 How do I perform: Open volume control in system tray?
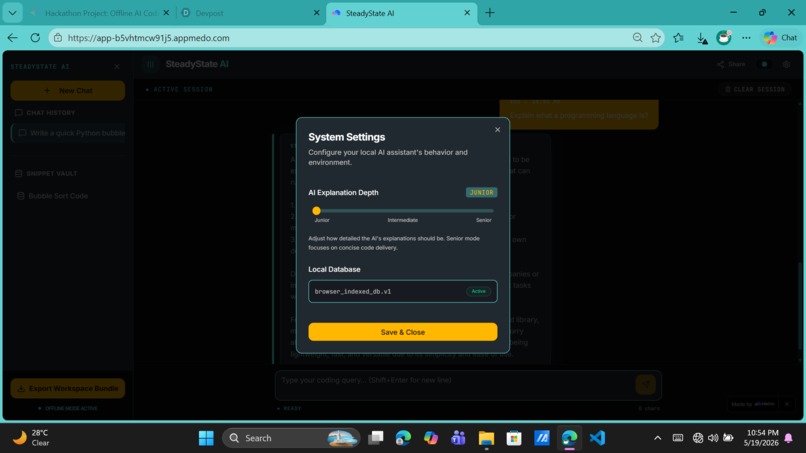click(713, 438)
